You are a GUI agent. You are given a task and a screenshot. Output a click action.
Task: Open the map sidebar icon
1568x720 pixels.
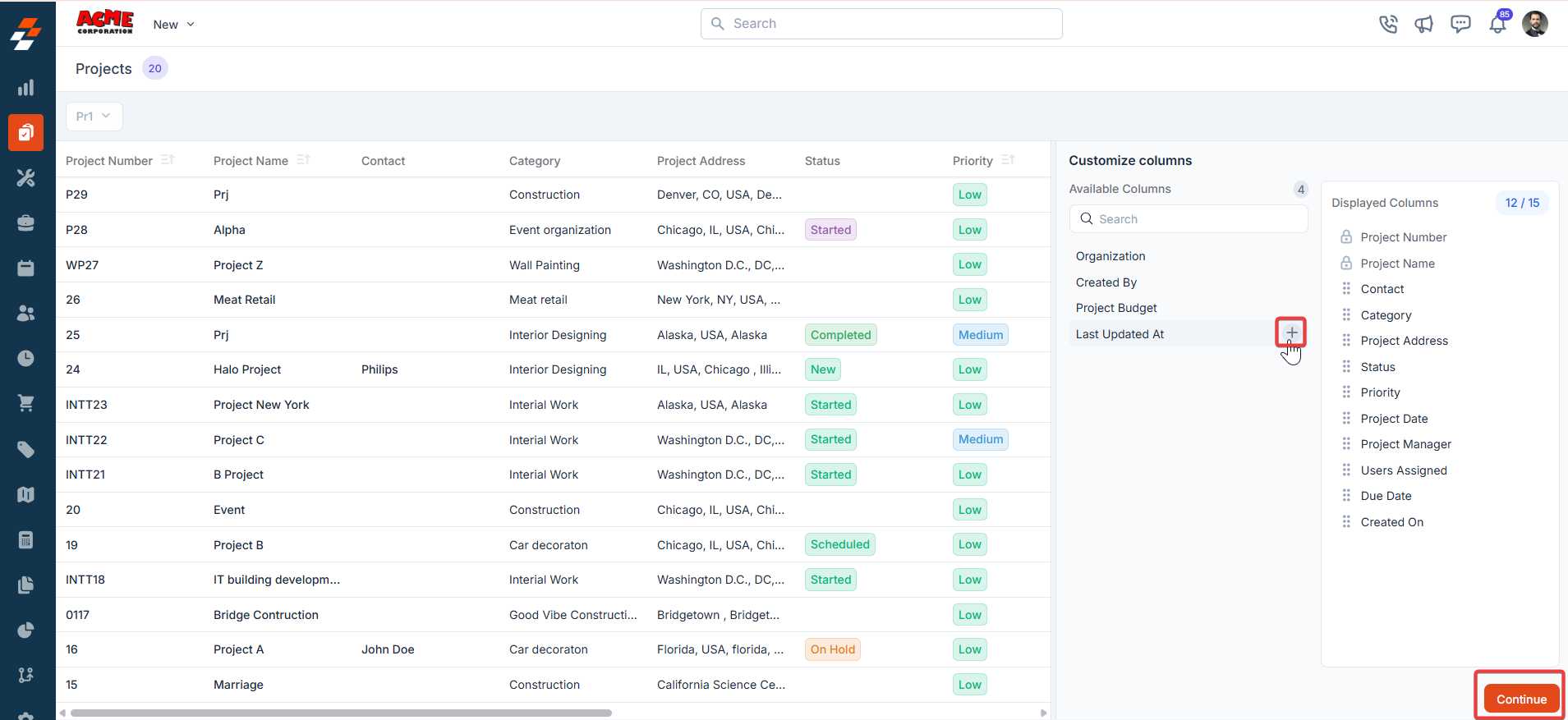(x=26, y=494)
